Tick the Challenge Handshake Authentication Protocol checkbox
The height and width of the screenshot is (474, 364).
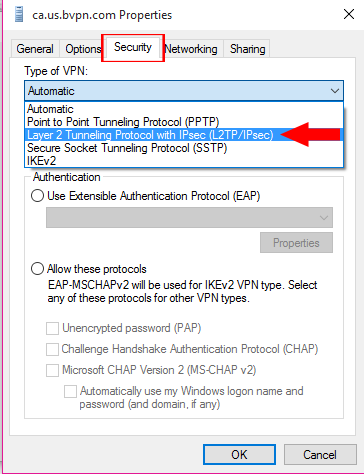click(x=52, y=349)
